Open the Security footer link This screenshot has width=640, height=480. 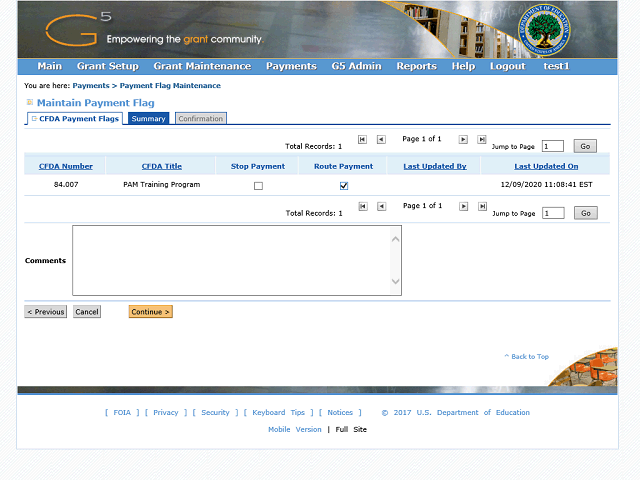[x=216, y=413]
